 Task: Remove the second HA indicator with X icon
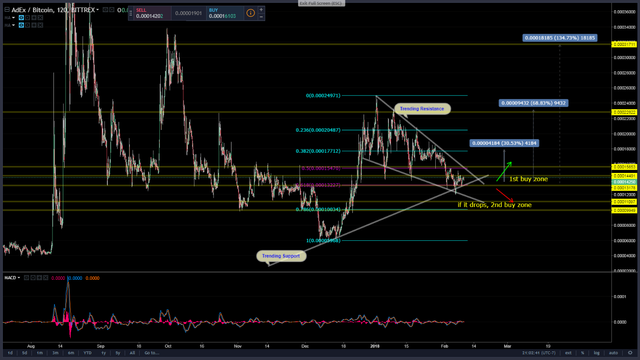point(40,25)
